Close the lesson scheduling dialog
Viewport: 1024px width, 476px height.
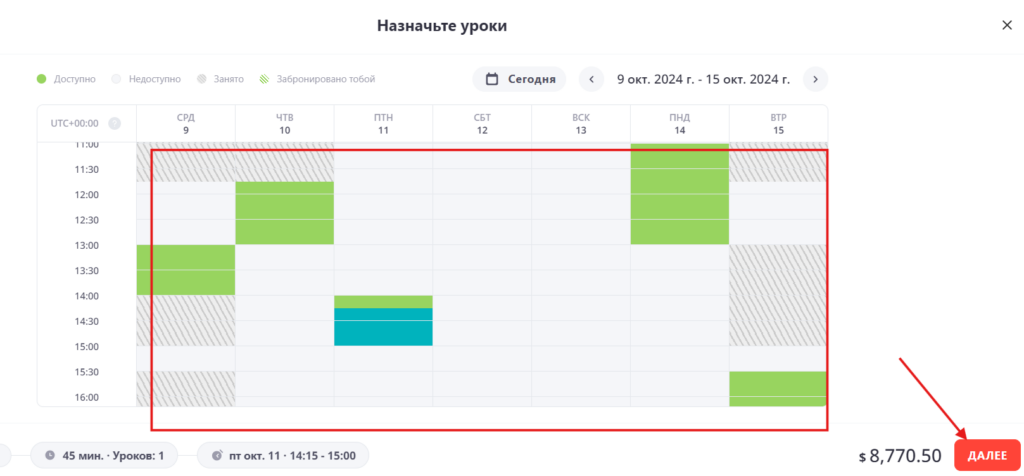click(x=1006, y=25)
